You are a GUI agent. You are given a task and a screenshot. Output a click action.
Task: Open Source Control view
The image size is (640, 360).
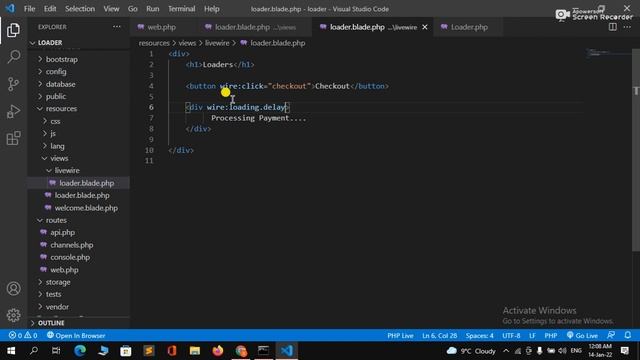(x=13, y=84)
